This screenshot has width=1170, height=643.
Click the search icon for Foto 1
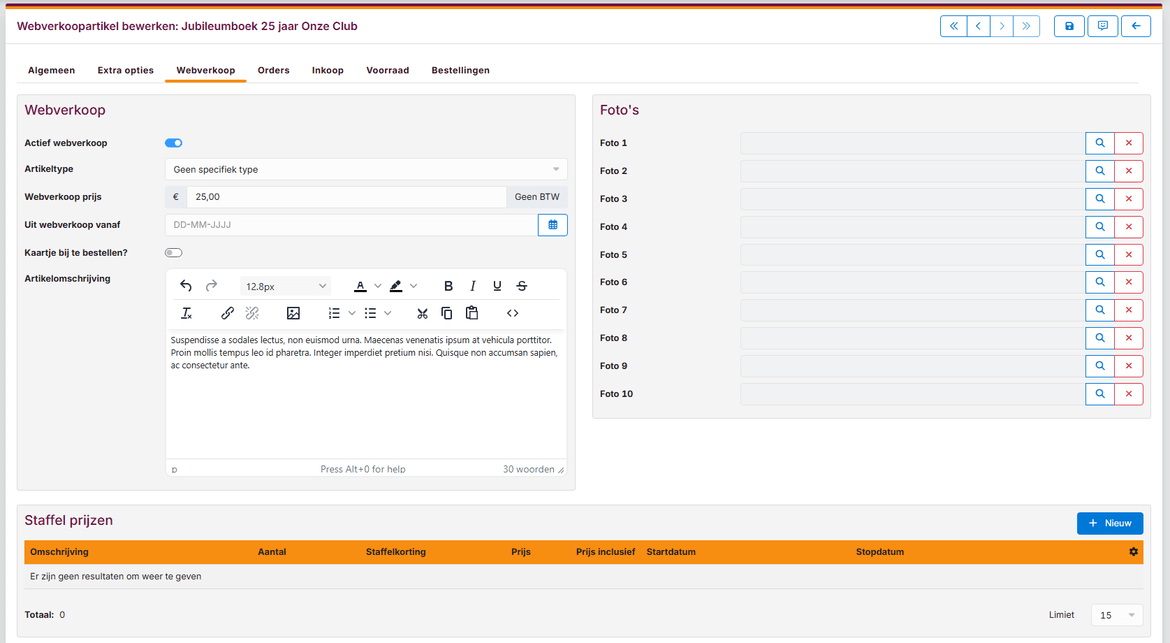click(x=1099, y=143)
